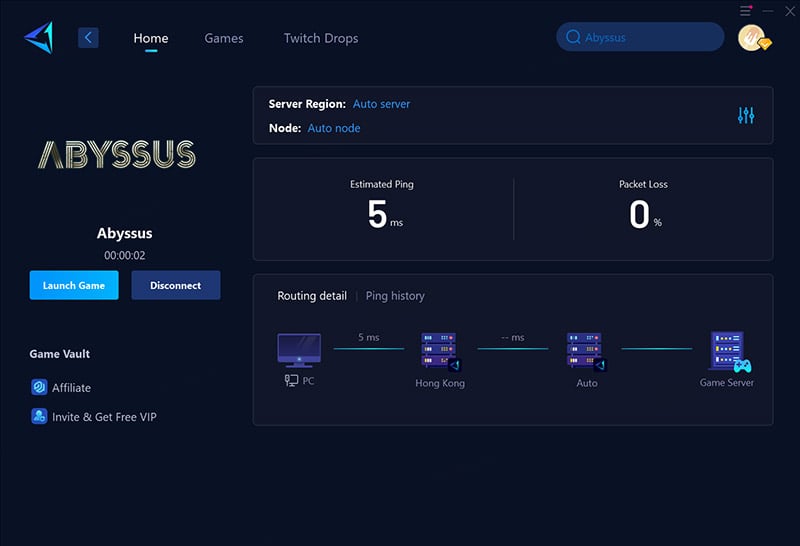The image size is (800, 546).
Task: Click the Affiliate icon
Action: [x=39, y=387]
